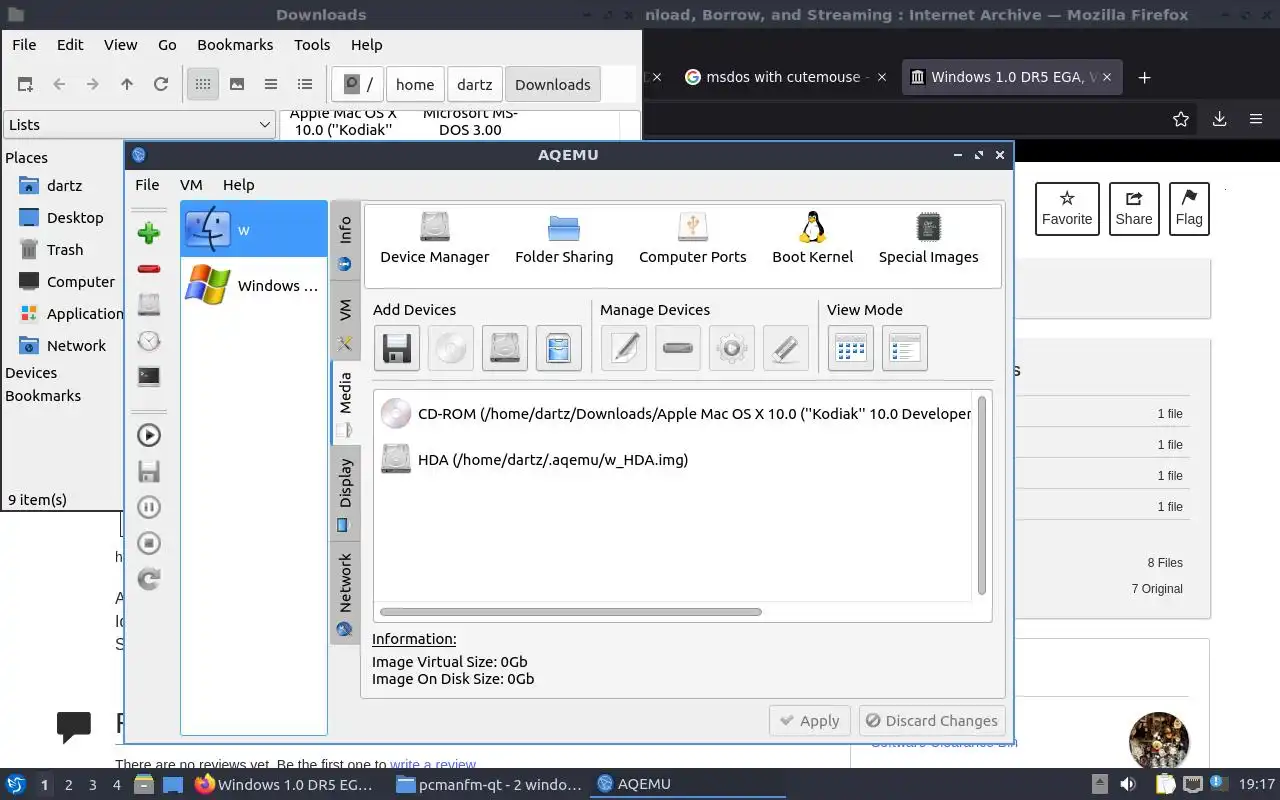Click Discard Changes button
1280x800 pixels.
pyautogui.click(x=932, y=721)
